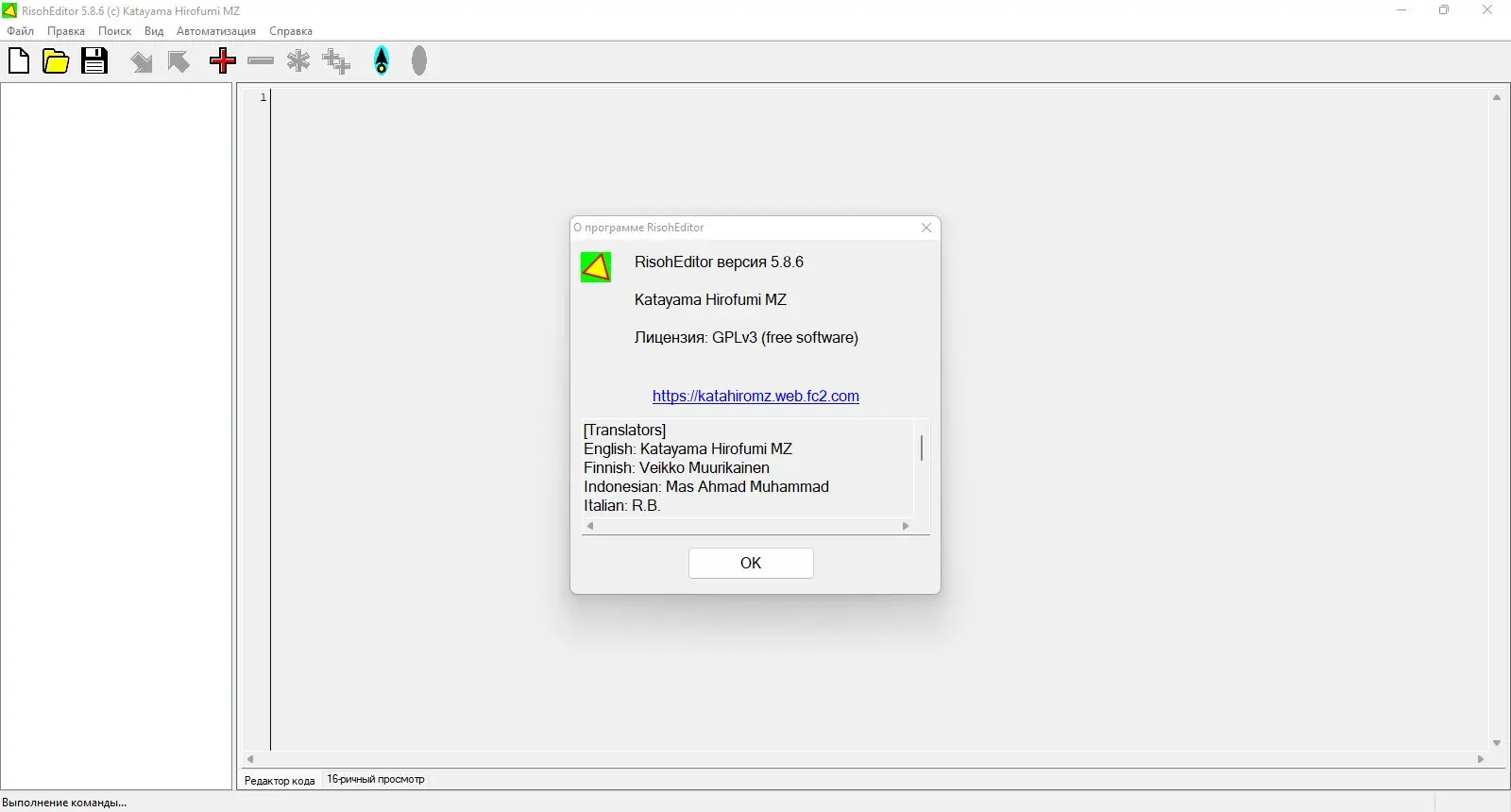Click the RisohEditor logo in the About dialog

[596, 267]
